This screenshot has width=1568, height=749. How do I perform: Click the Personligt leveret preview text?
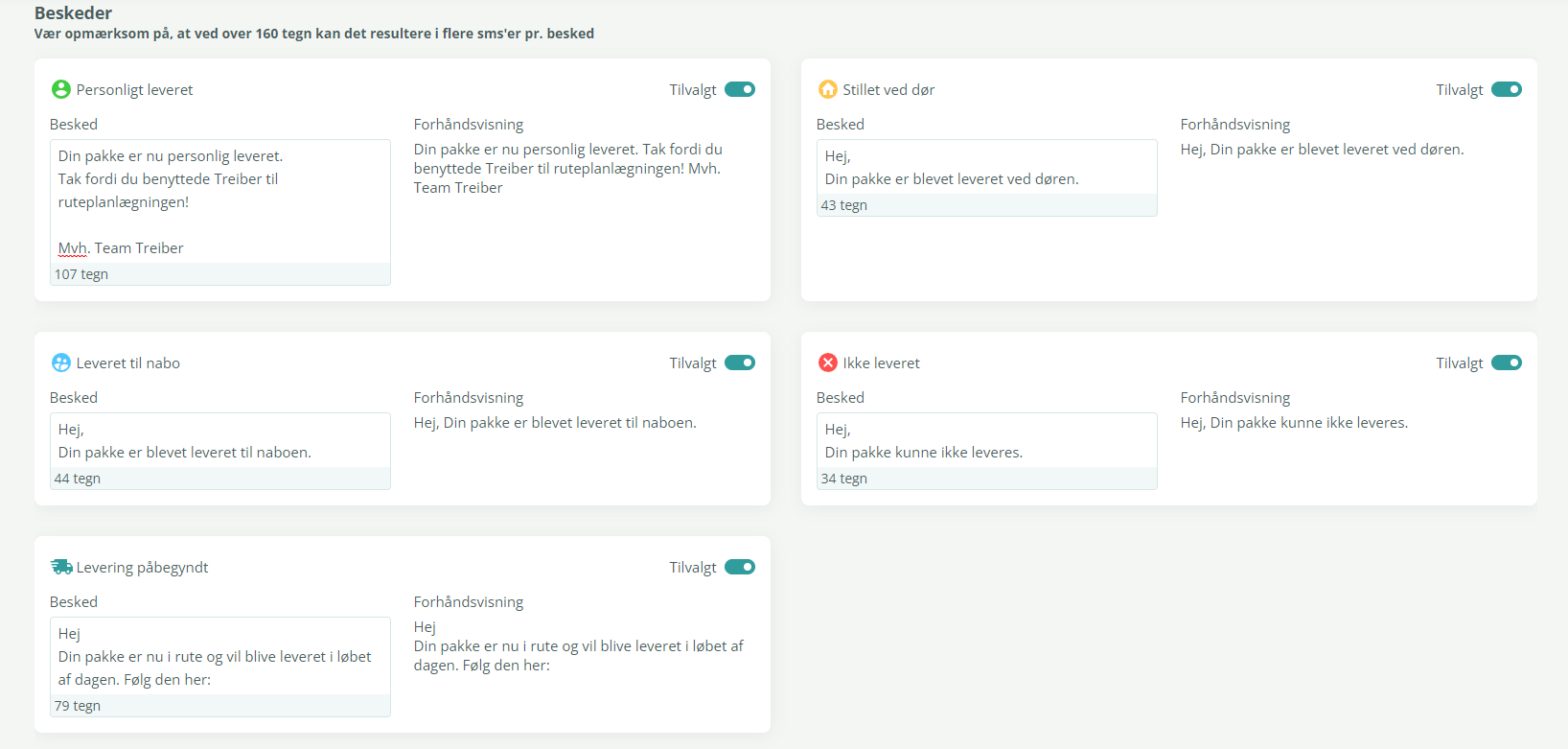(x=567, y=169)
